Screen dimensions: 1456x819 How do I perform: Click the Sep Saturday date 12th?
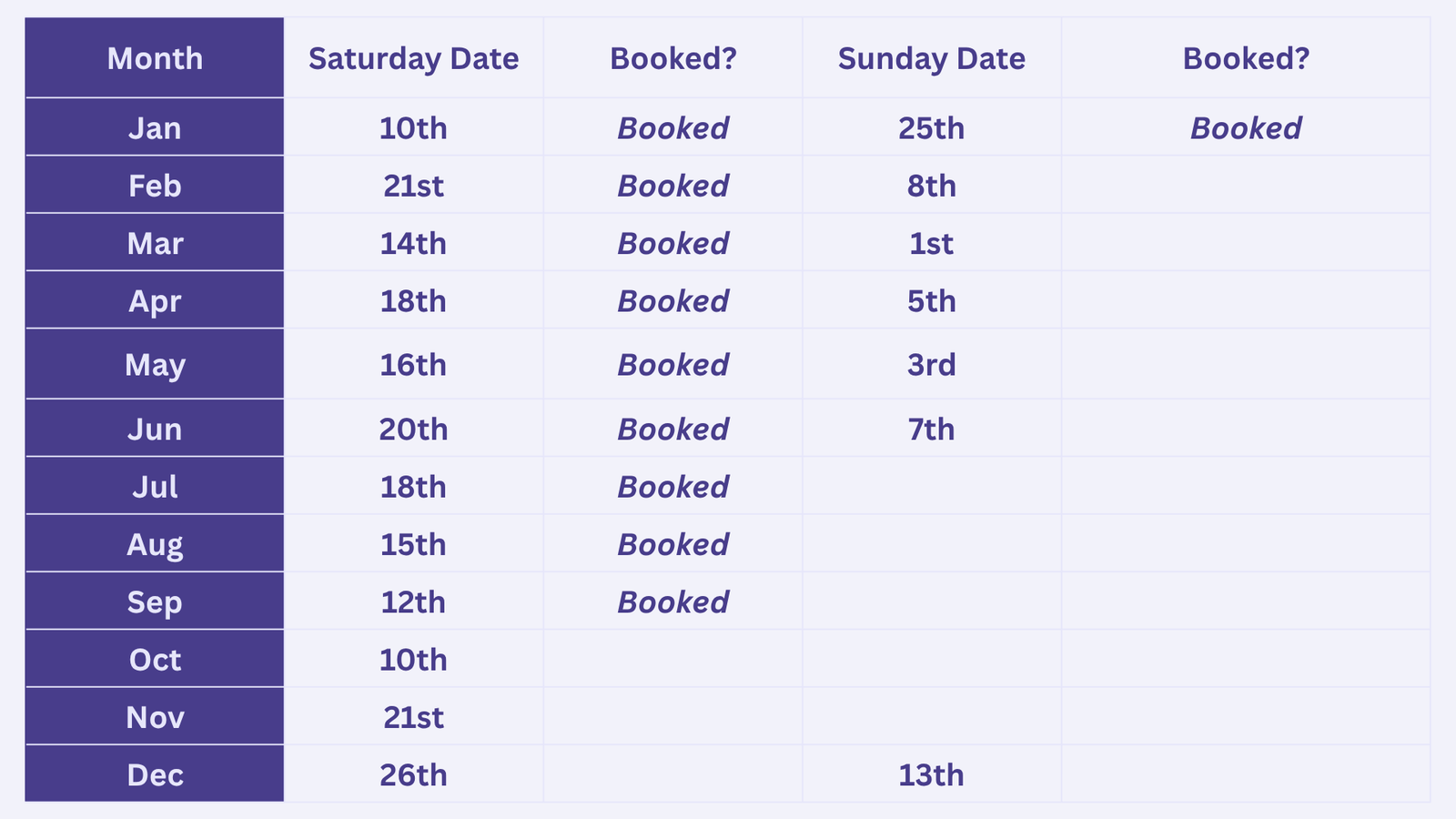point(413,602)
